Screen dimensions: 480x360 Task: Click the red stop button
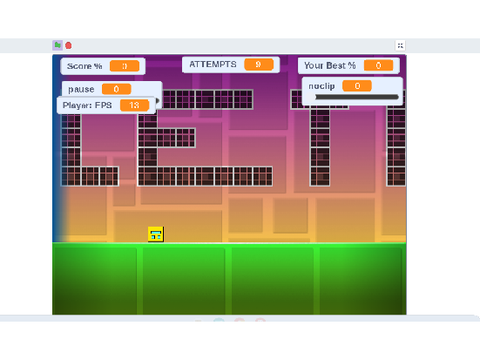coord(68,45)
